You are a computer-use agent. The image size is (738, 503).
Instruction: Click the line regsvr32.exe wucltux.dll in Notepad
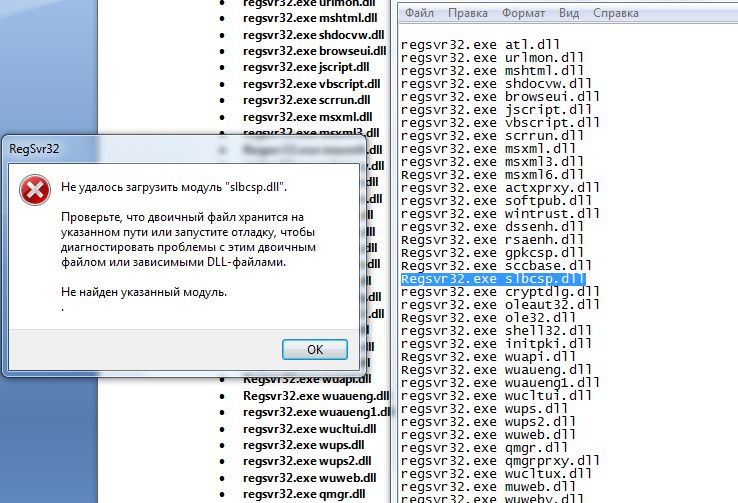point(496,474)
